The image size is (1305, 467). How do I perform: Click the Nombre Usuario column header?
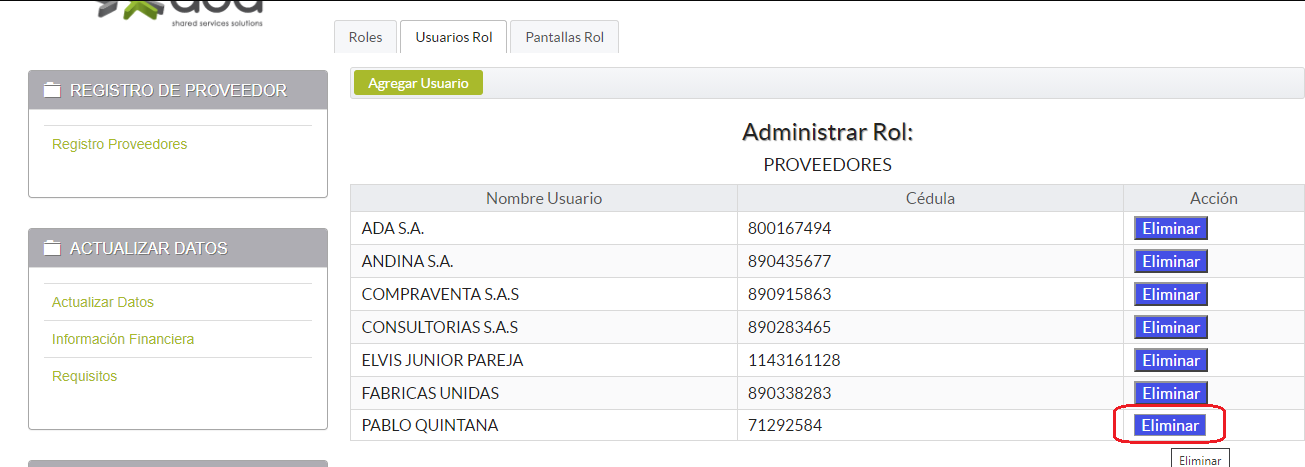click(544, 198)
